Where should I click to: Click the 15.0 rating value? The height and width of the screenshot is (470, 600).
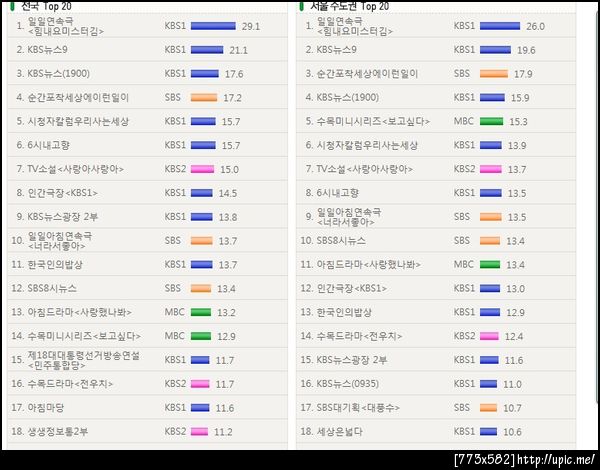229,169
